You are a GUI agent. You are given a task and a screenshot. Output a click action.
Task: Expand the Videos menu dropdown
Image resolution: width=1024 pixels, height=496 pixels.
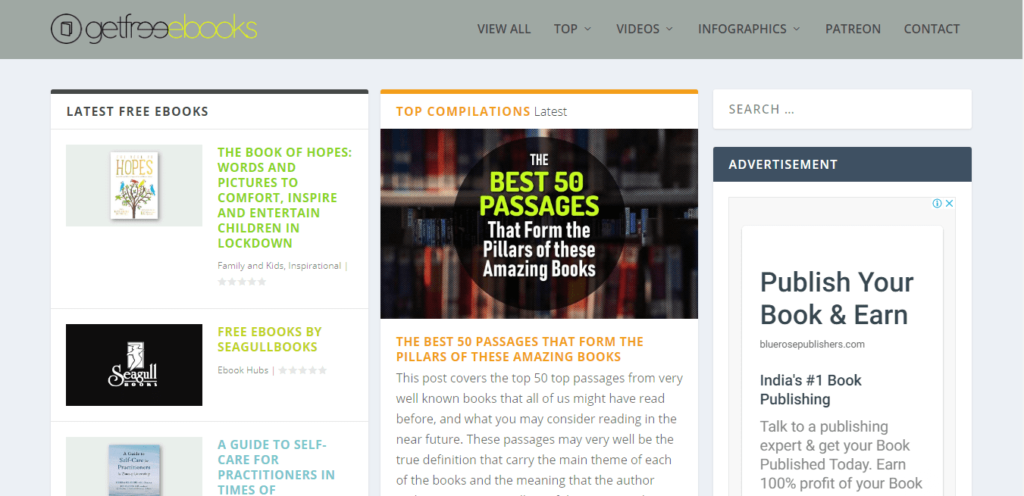(x=645, y=29)
